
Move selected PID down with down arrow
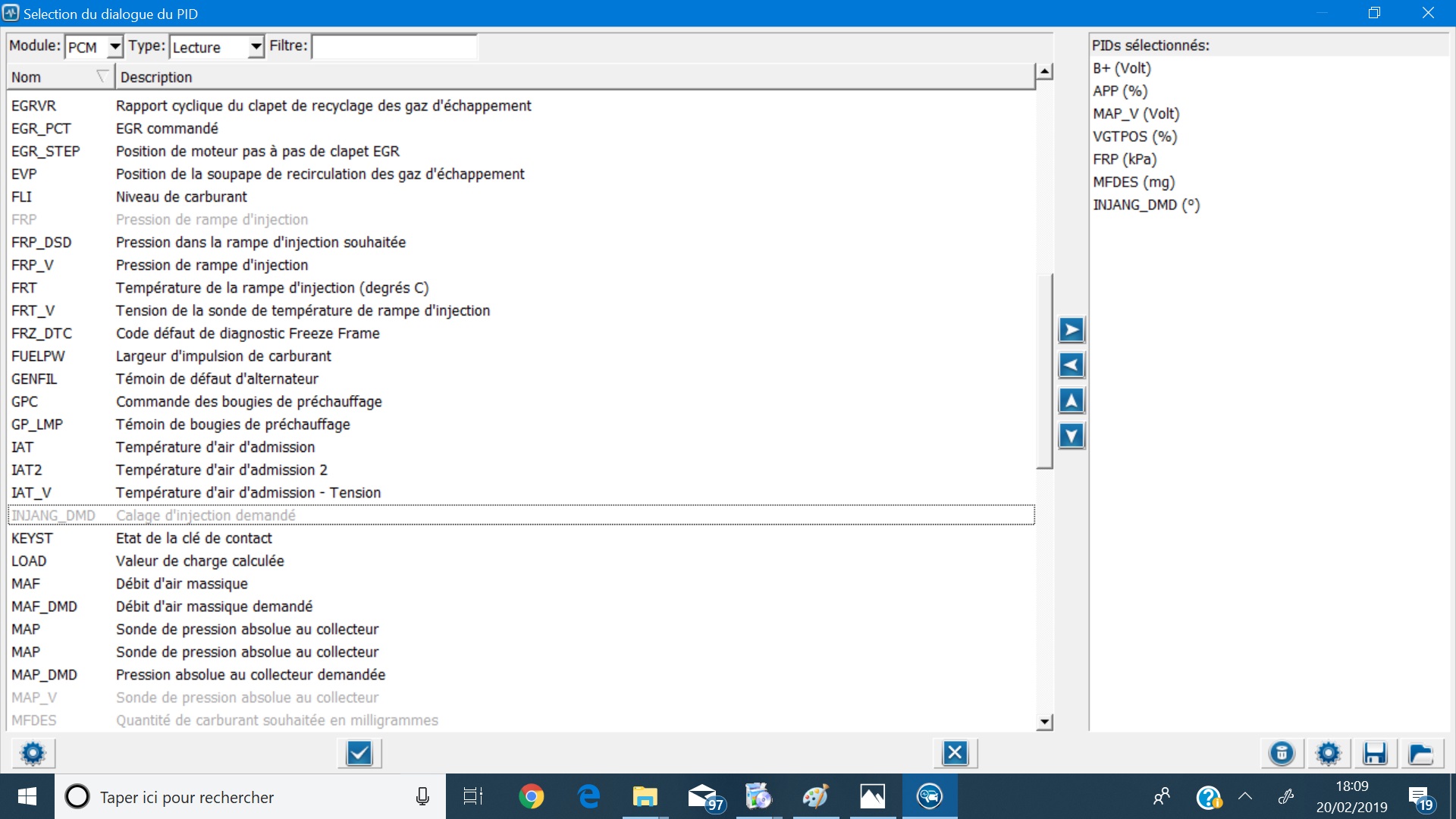pyautogui.click(x=1072, y=436)
